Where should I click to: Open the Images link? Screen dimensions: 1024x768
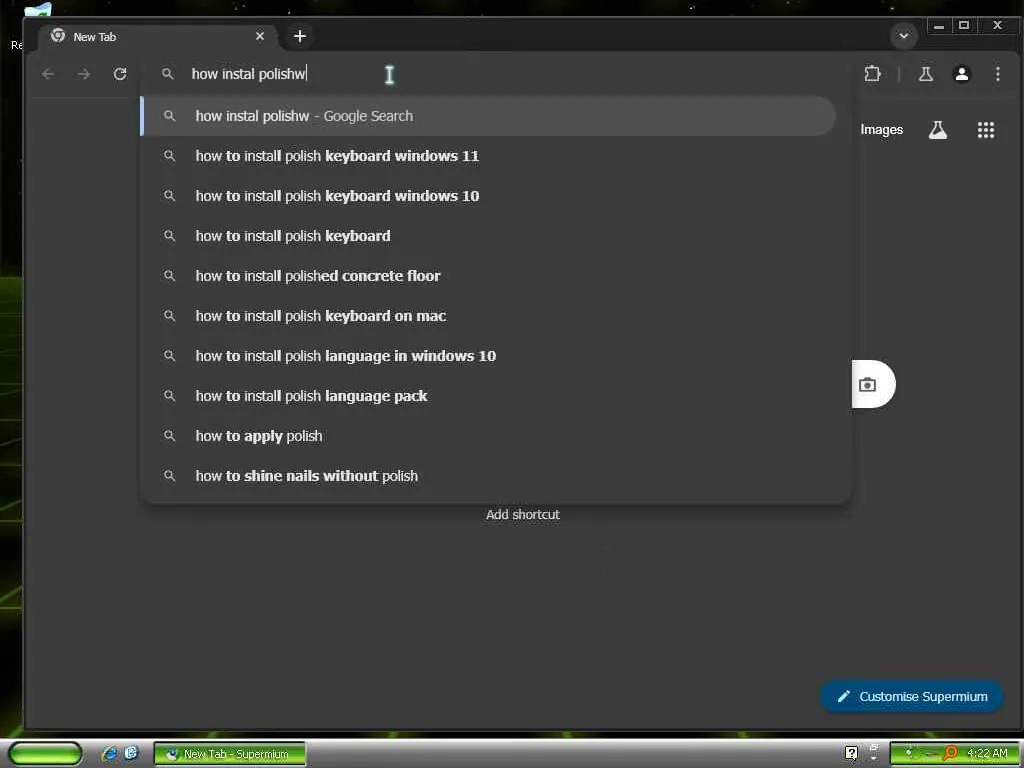point(882,130)
